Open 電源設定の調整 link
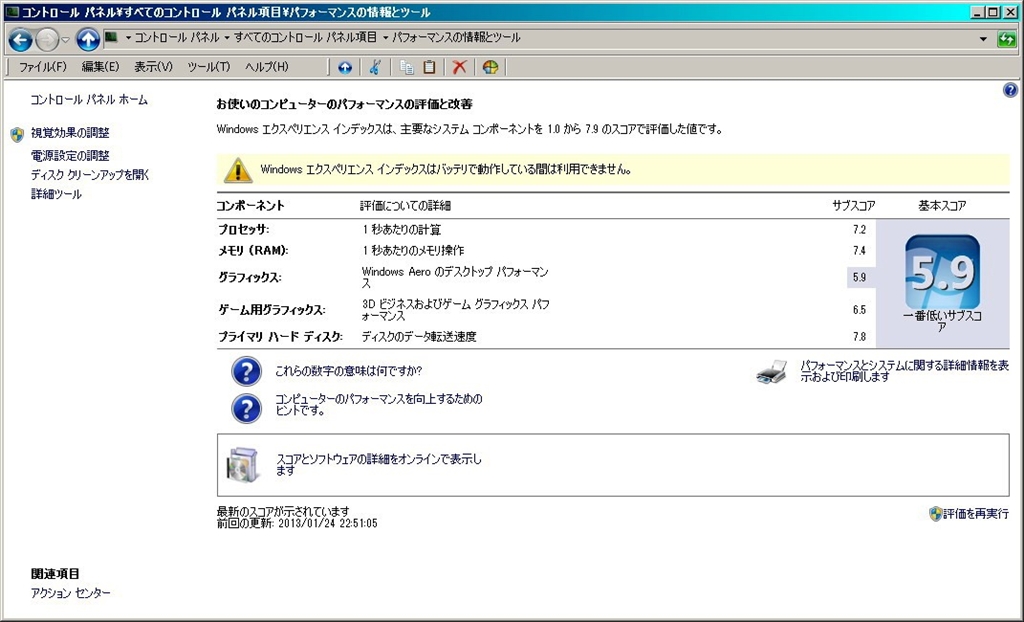 (x=70, y=156)
